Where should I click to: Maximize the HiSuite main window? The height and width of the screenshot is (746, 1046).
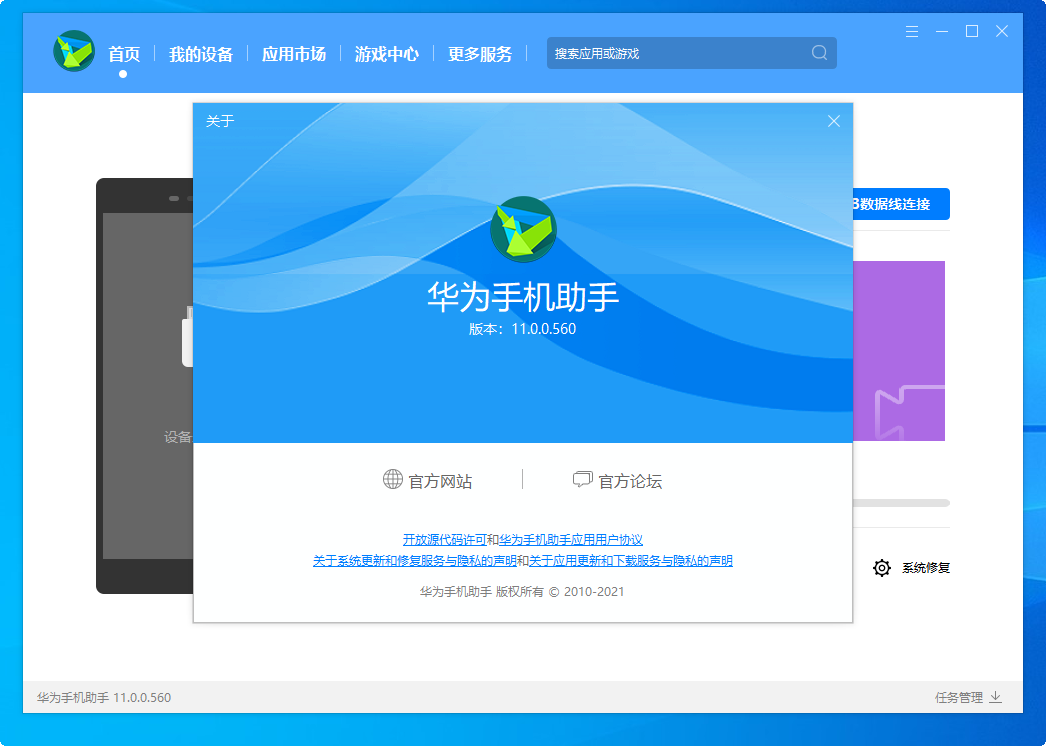(972, 31)
